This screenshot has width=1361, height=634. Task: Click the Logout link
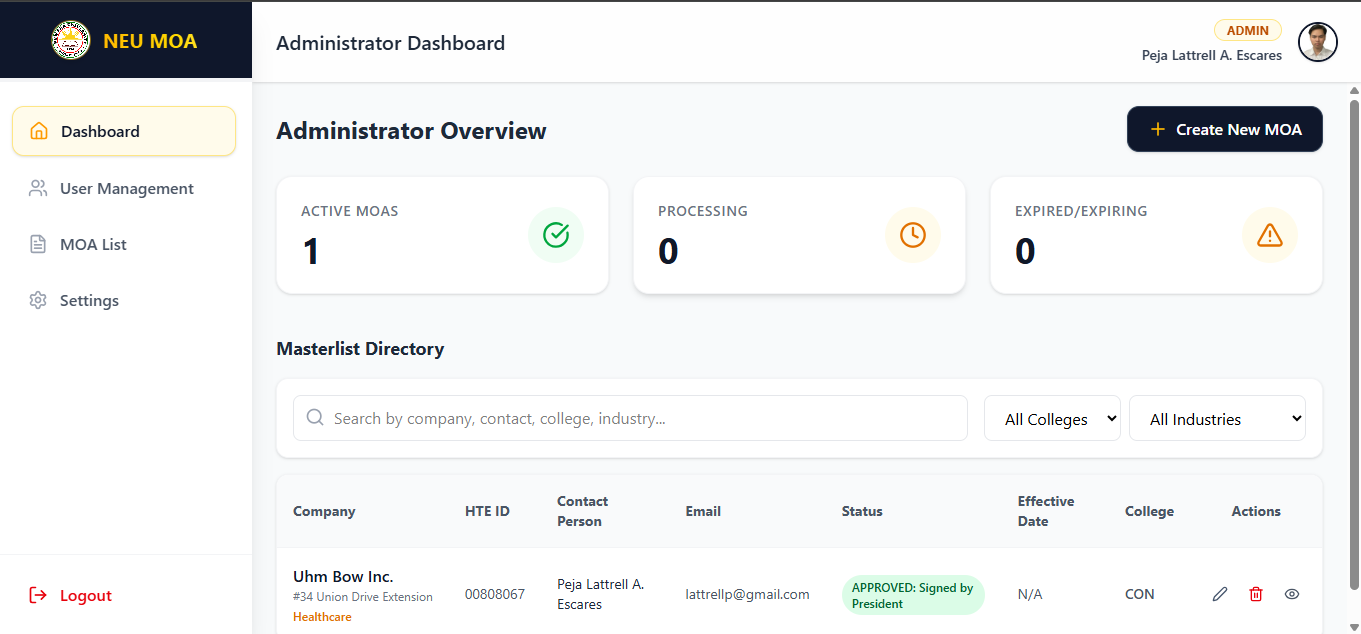coord(70,595)
